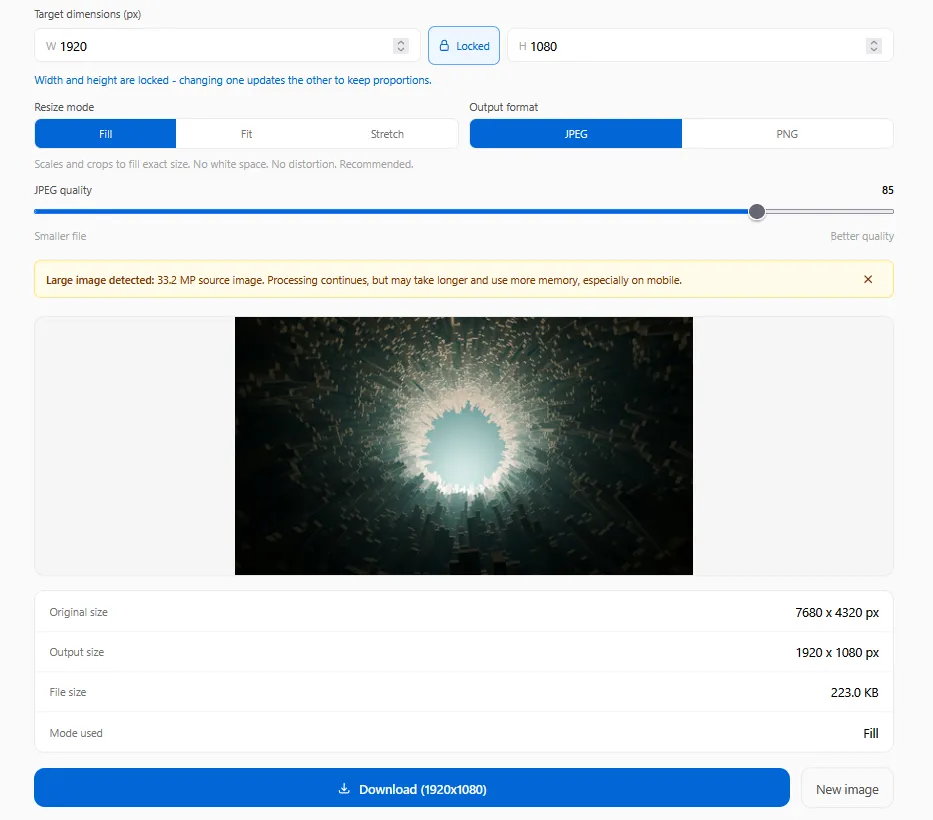Click the New image button
This screenshot has height=820, width=933.
(847, 789)
